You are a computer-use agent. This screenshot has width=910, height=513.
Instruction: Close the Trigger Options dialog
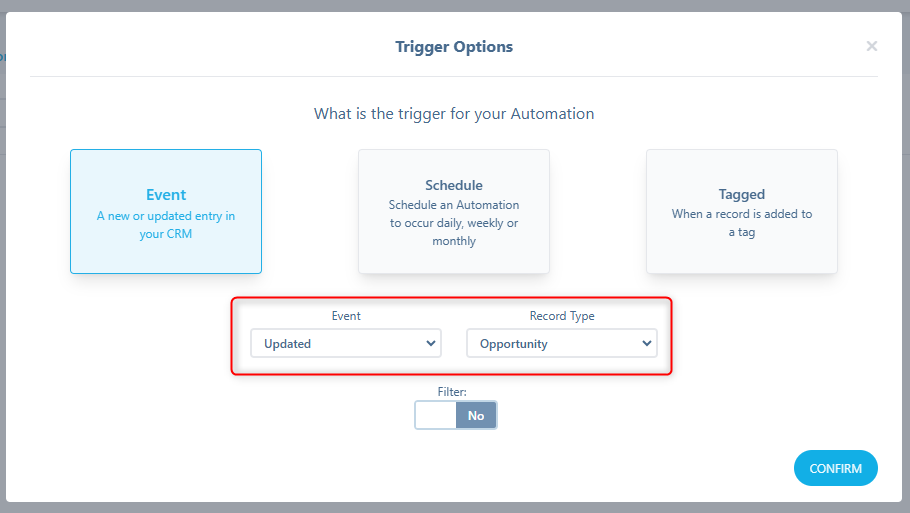pyautogui.click(x=872, y=46)
